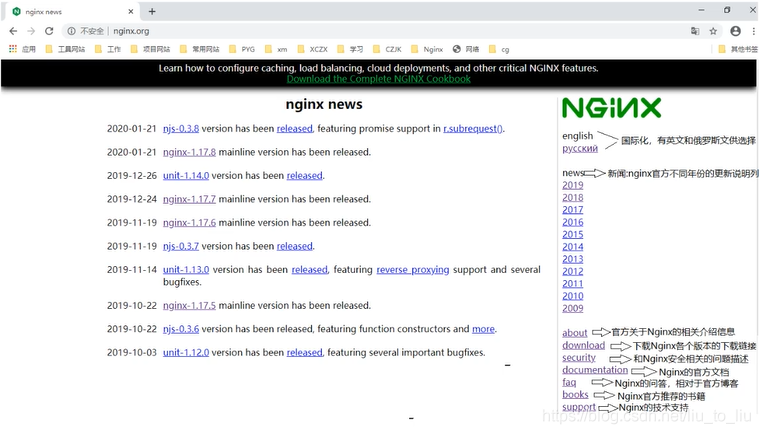
Task: Open the Chrome profile menu
Action: (735, 31)
